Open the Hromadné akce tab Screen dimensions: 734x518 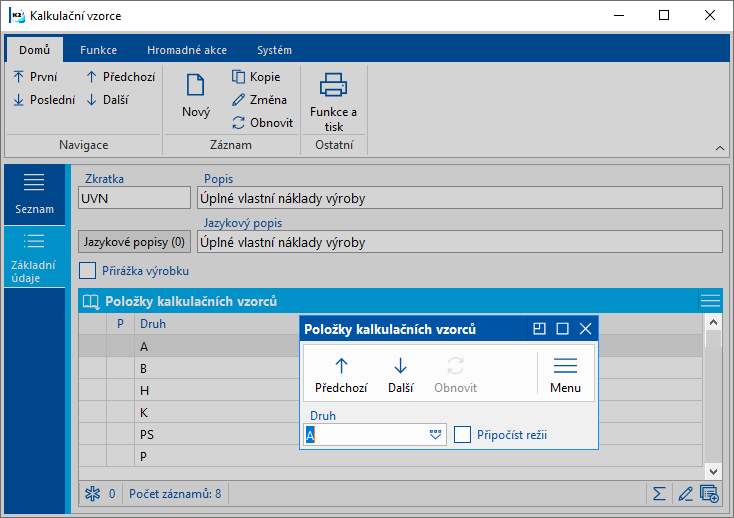coord(186,50)
